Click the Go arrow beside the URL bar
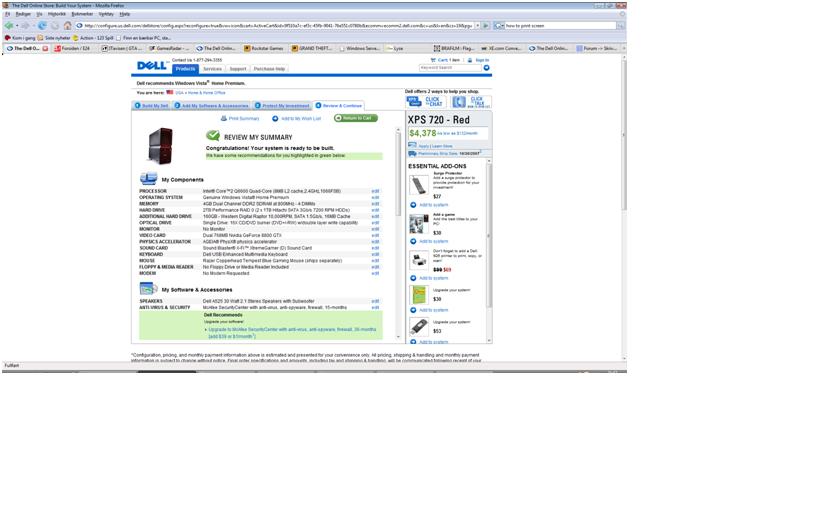This screenshot has width=840, height=525. coord(486,25)
